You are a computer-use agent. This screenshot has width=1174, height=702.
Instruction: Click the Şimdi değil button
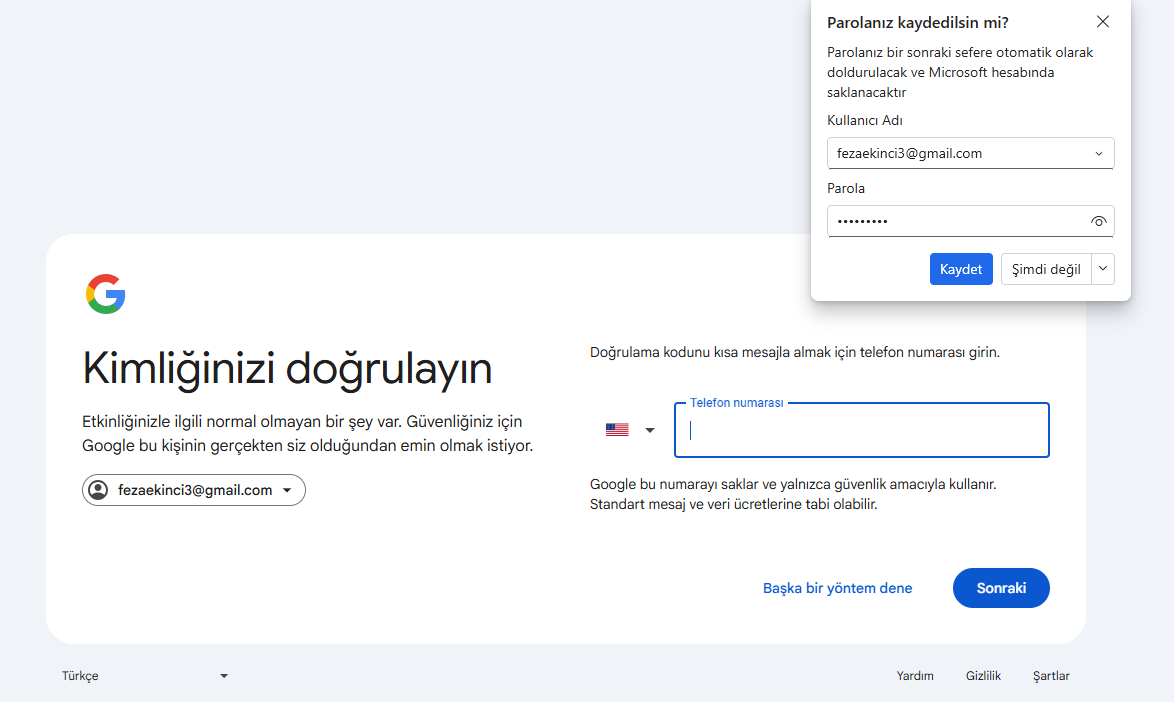click(x=1046, y=269)
